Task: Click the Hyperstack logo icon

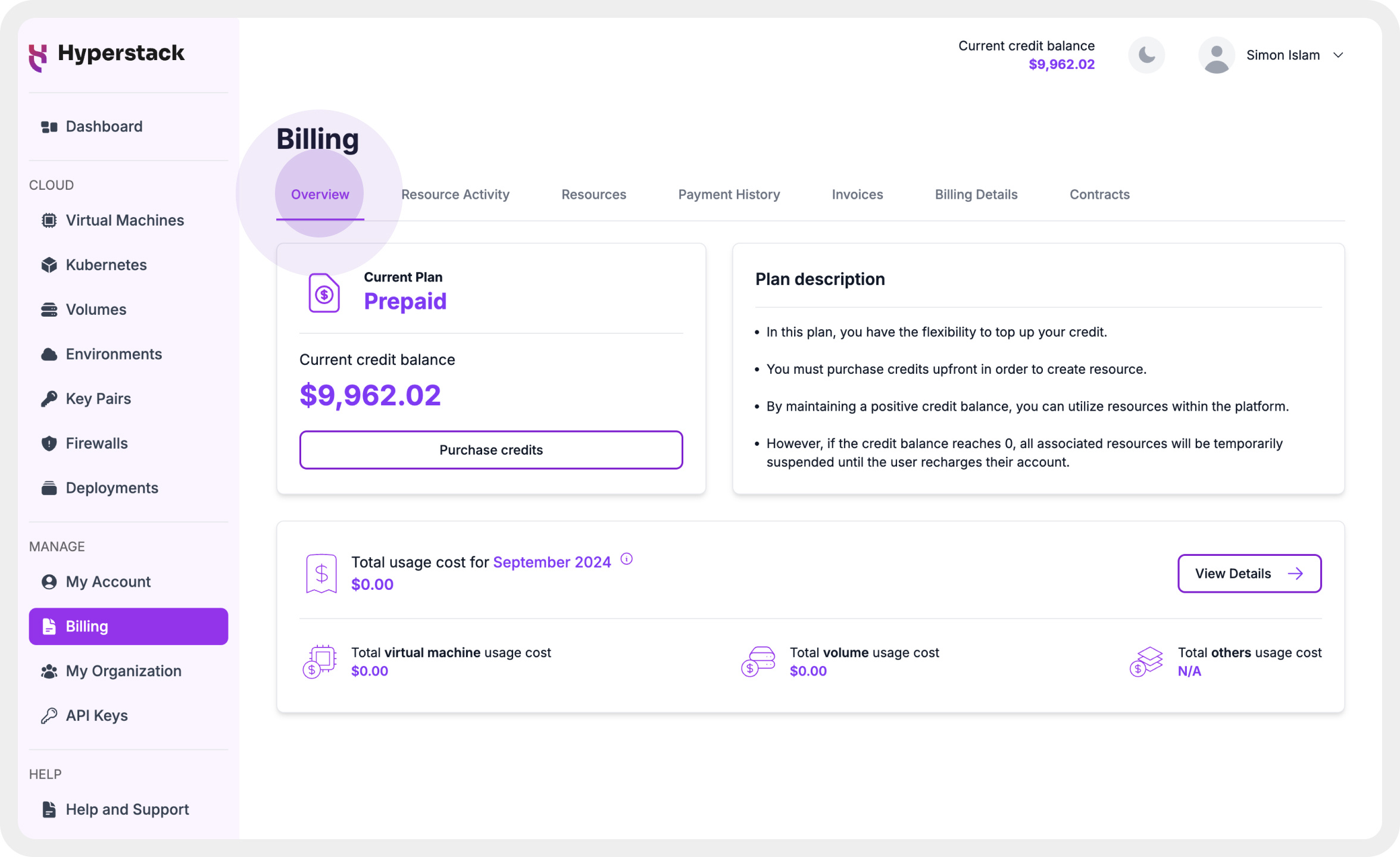Action: pos(38,57)
